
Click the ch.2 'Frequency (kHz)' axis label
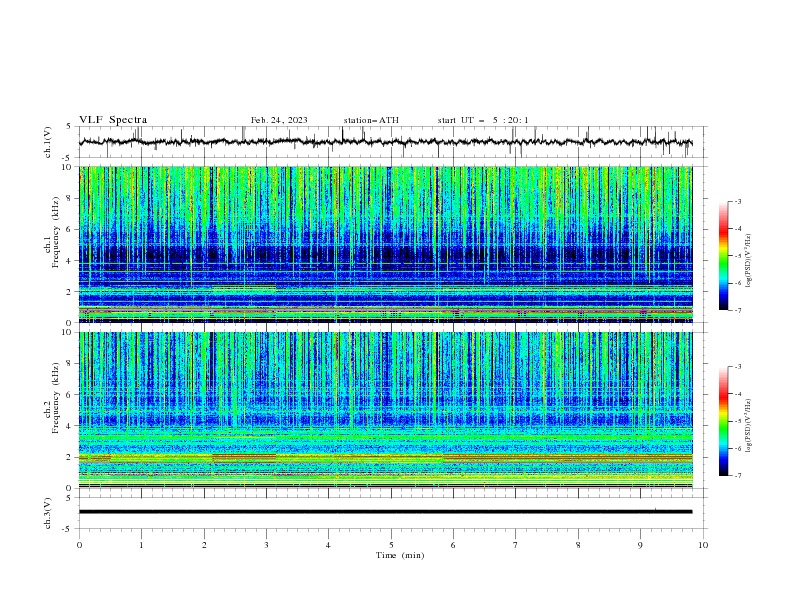pyautogui.click(x=55, y=397)
